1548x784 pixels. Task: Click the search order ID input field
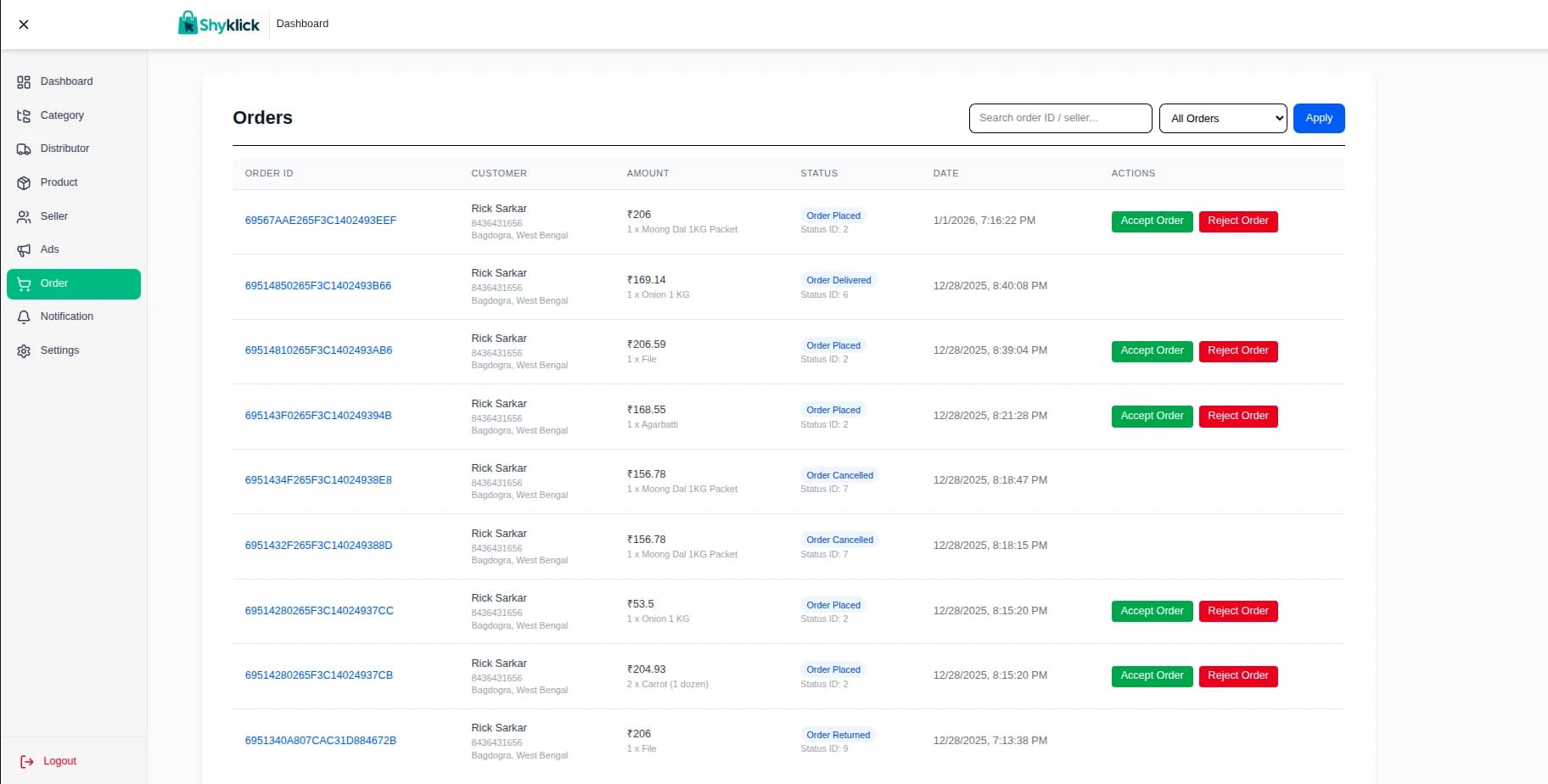(1060, 119)
